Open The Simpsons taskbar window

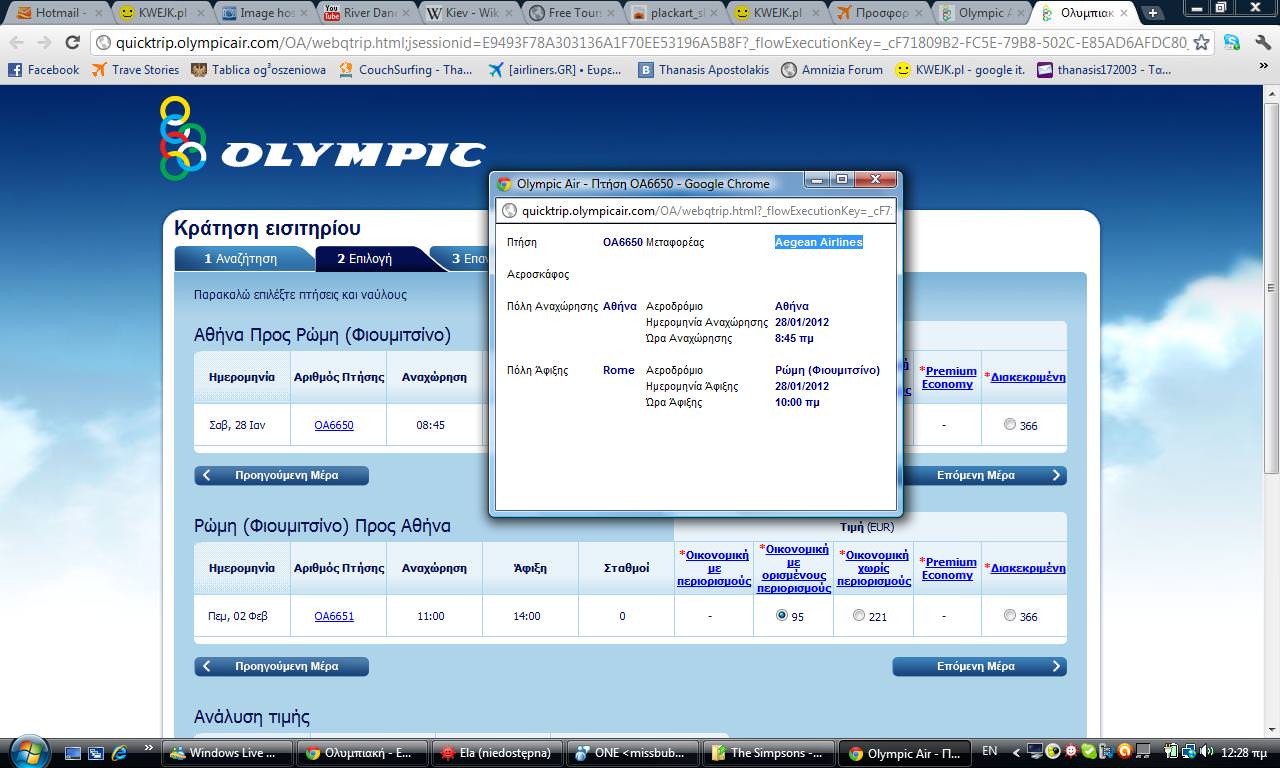(767, 753)
